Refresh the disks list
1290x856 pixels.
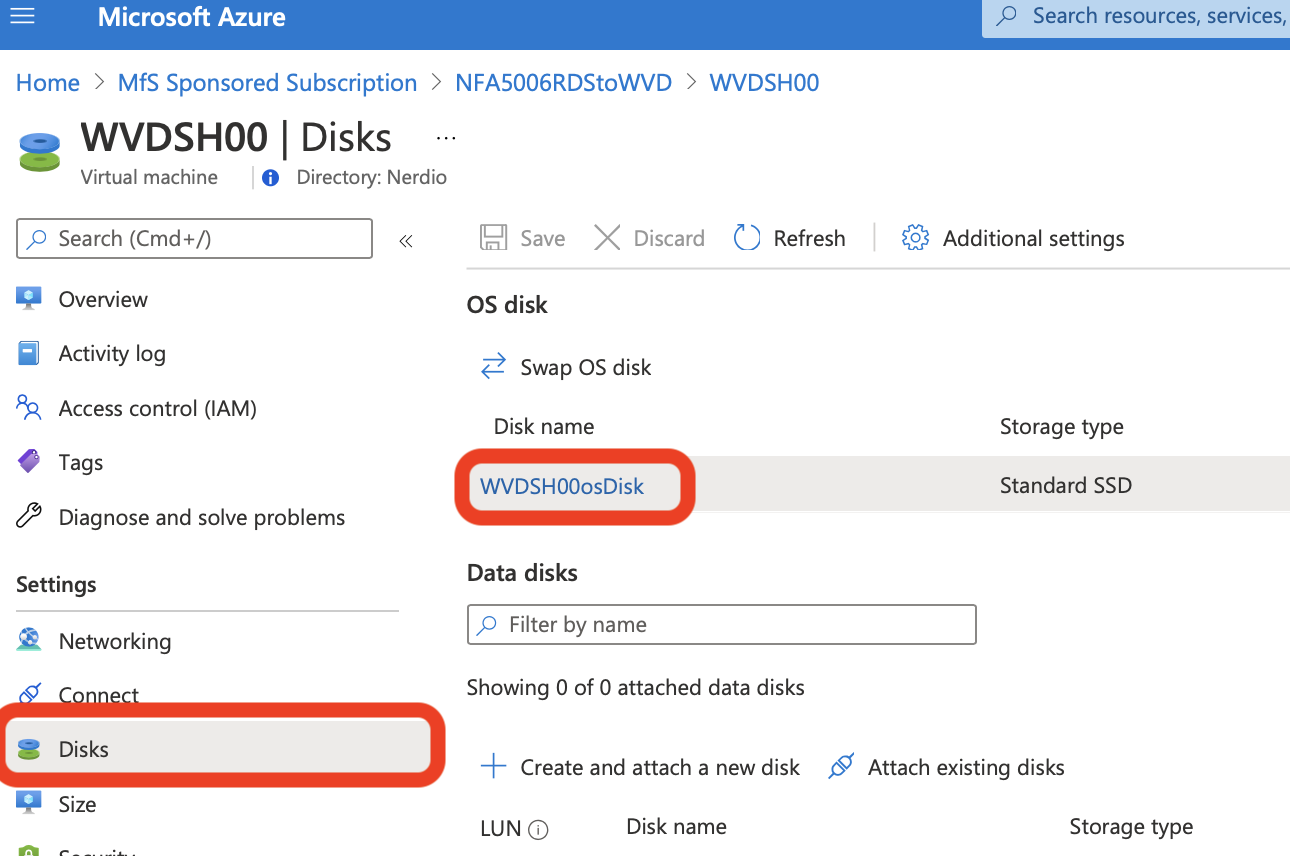[789, 238]
